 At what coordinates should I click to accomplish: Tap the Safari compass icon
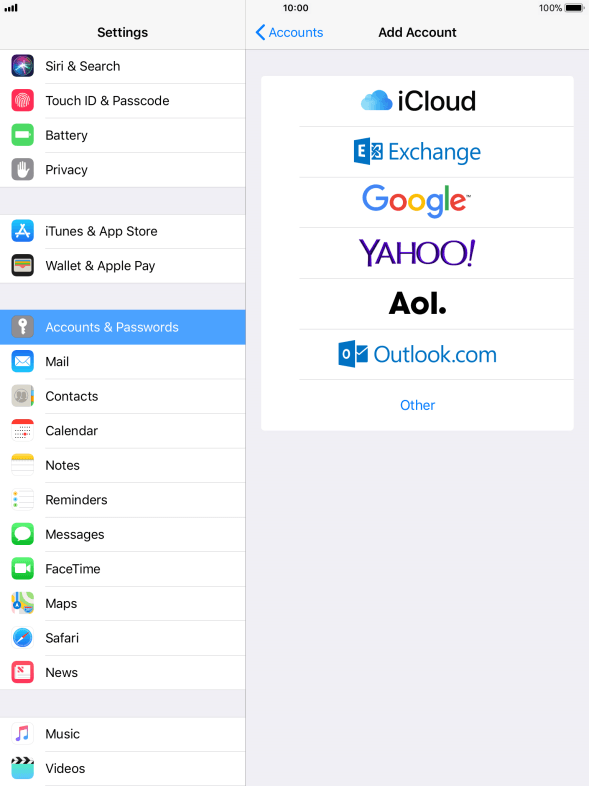[23, 638]
